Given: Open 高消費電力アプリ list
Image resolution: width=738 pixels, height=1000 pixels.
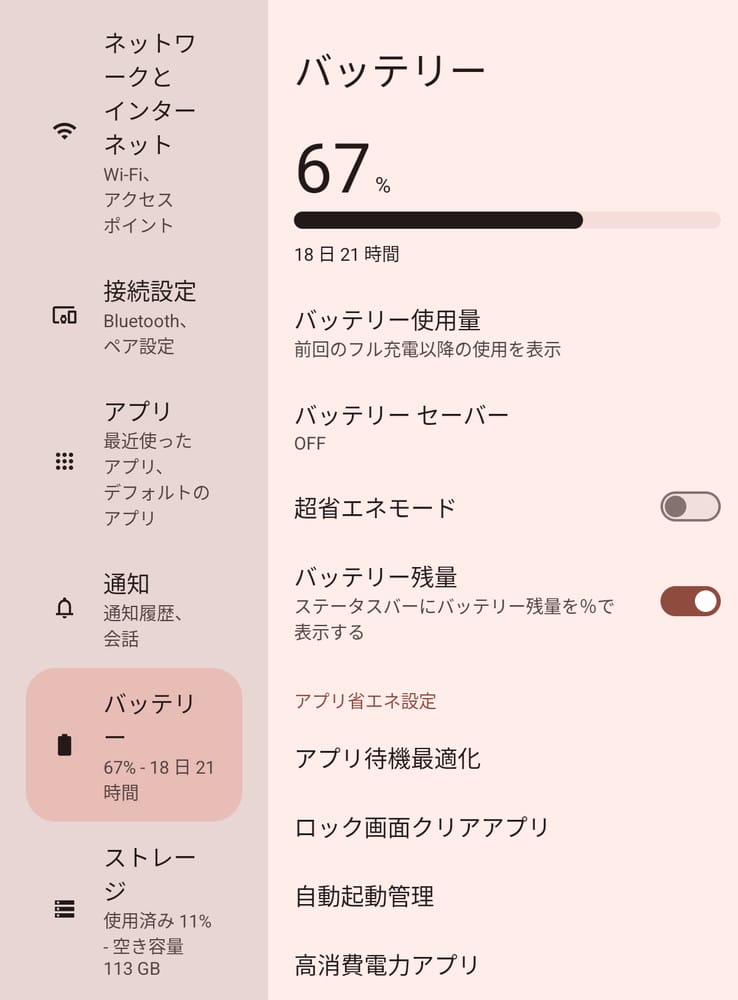Looking at the screenshot, I should click(x=387, y=965).
